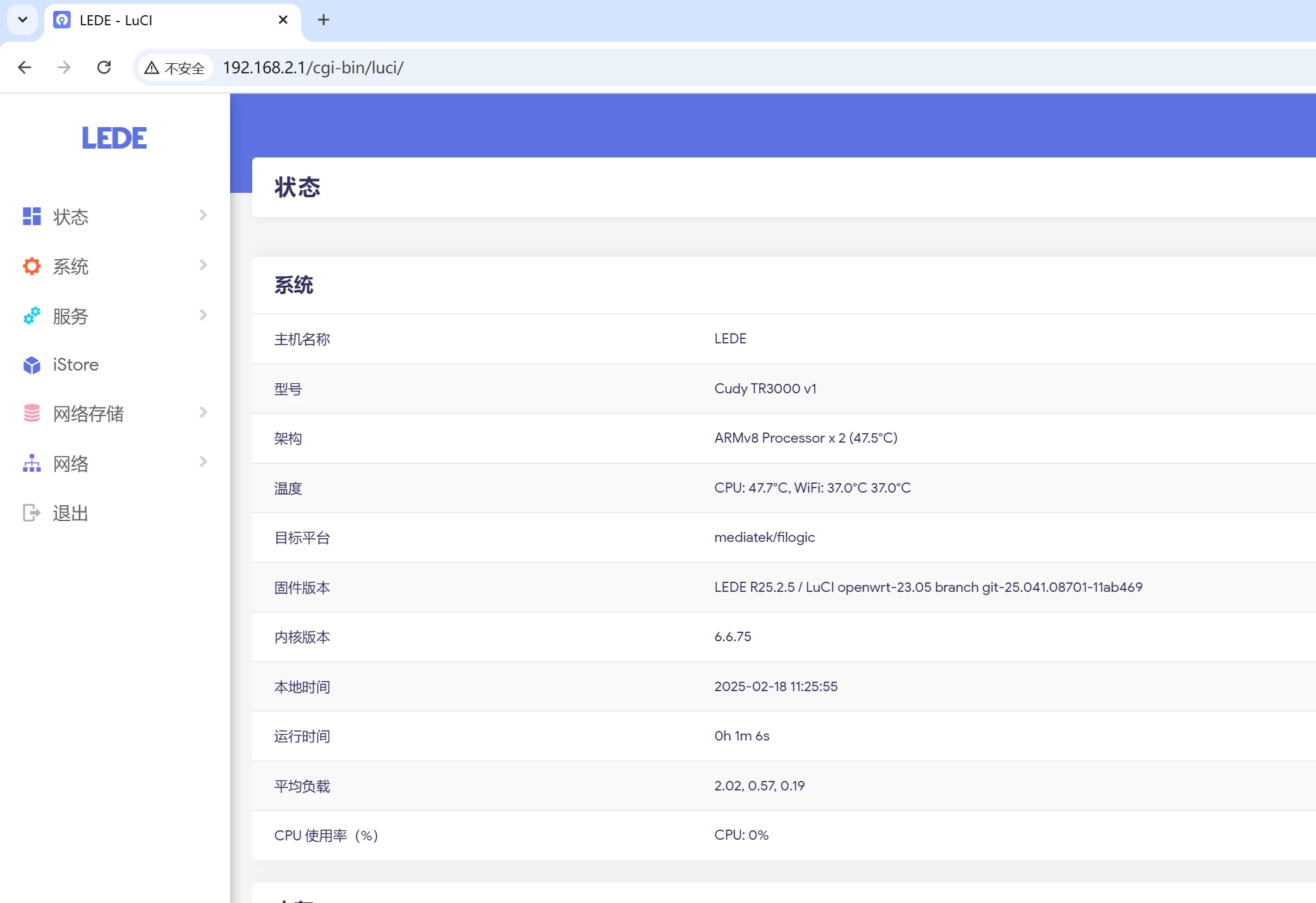Expand the 状态 menu chevron

(x=203, y=215)
